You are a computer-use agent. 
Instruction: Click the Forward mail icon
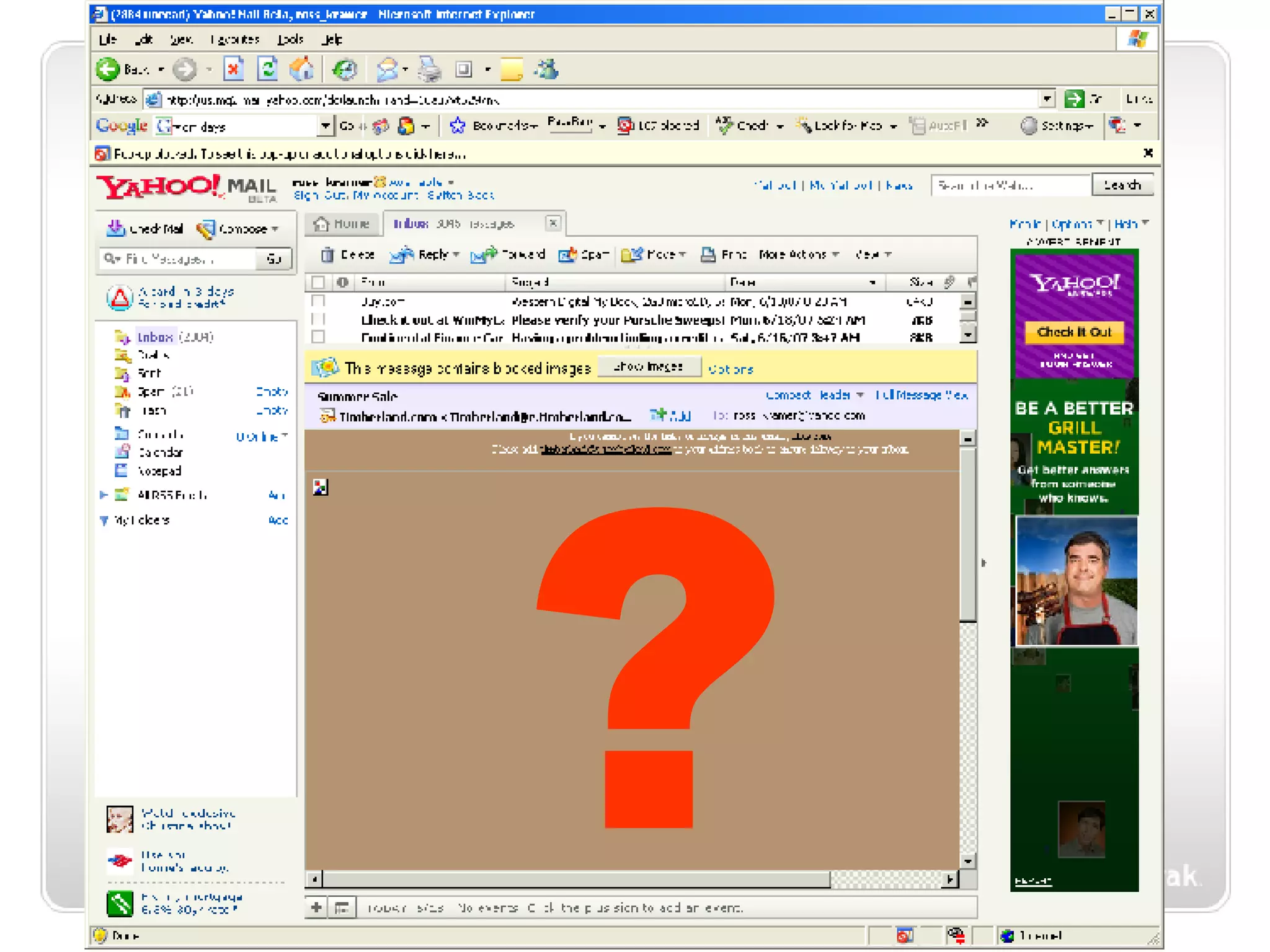[484, 255]
